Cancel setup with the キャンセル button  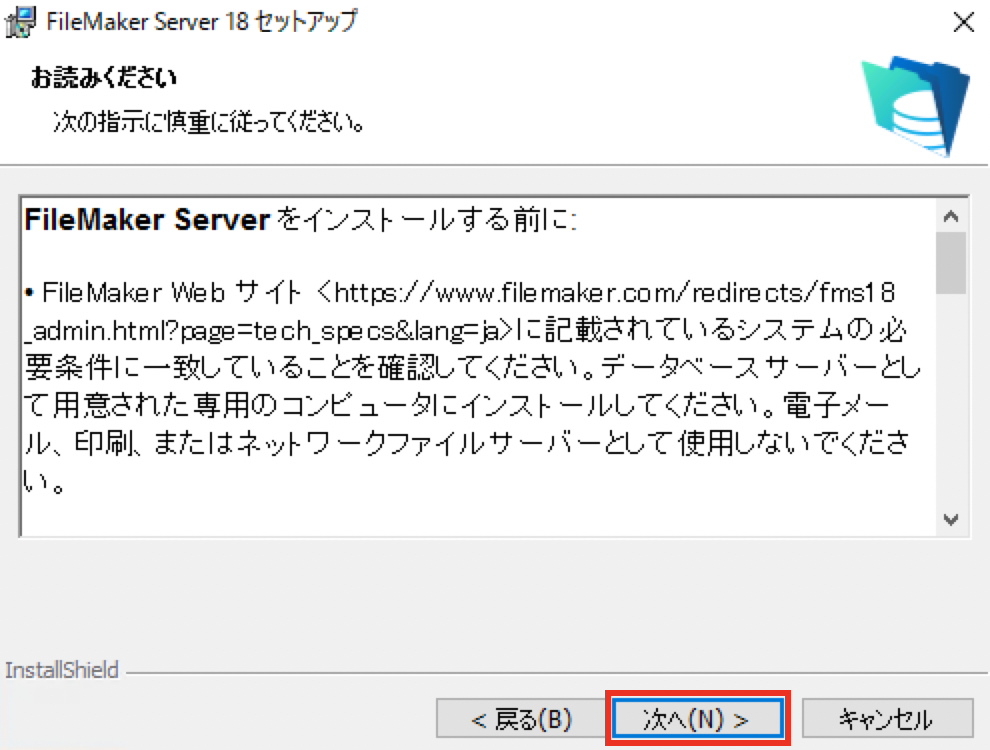pyautogui.click(x=887, y=719)
